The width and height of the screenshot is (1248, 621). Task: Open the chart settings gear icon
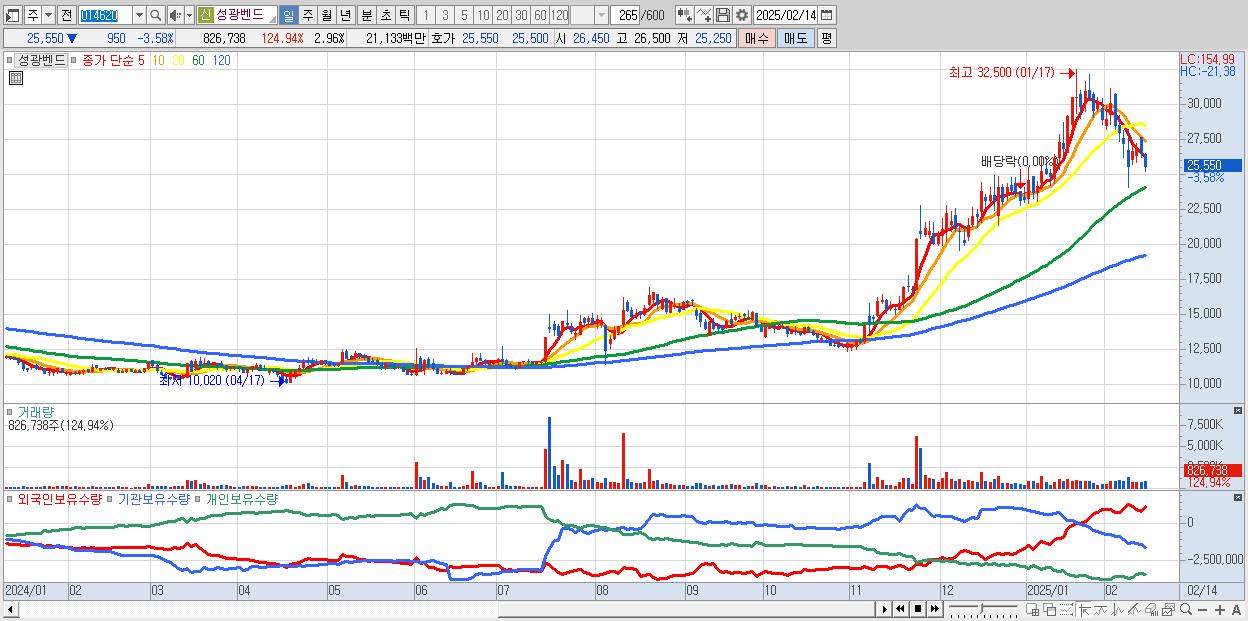742,15
